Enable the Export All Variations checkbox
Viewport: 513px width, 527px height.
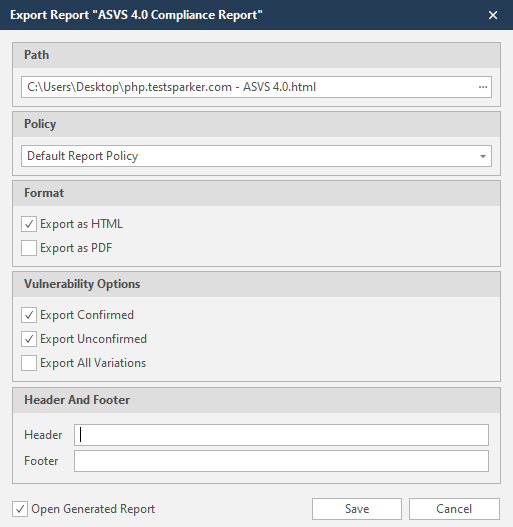(x=29, y=363)
